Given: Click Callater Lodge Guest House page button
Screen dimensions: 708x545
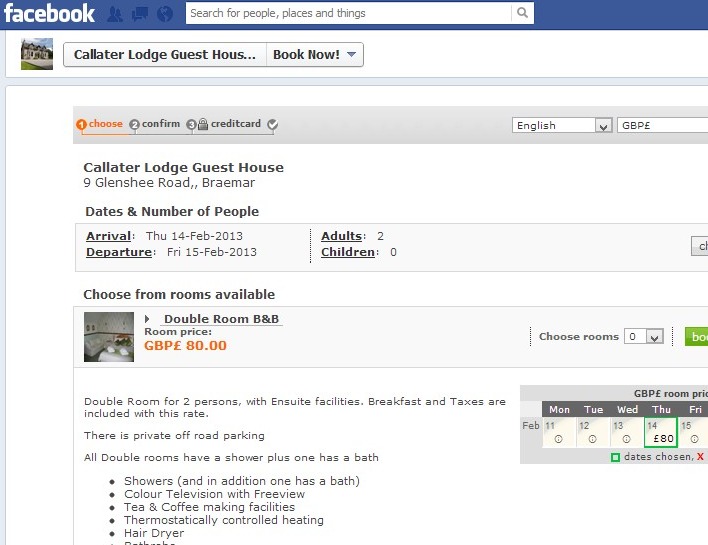Looking at the screenshot, I should [x=165, y=55].
